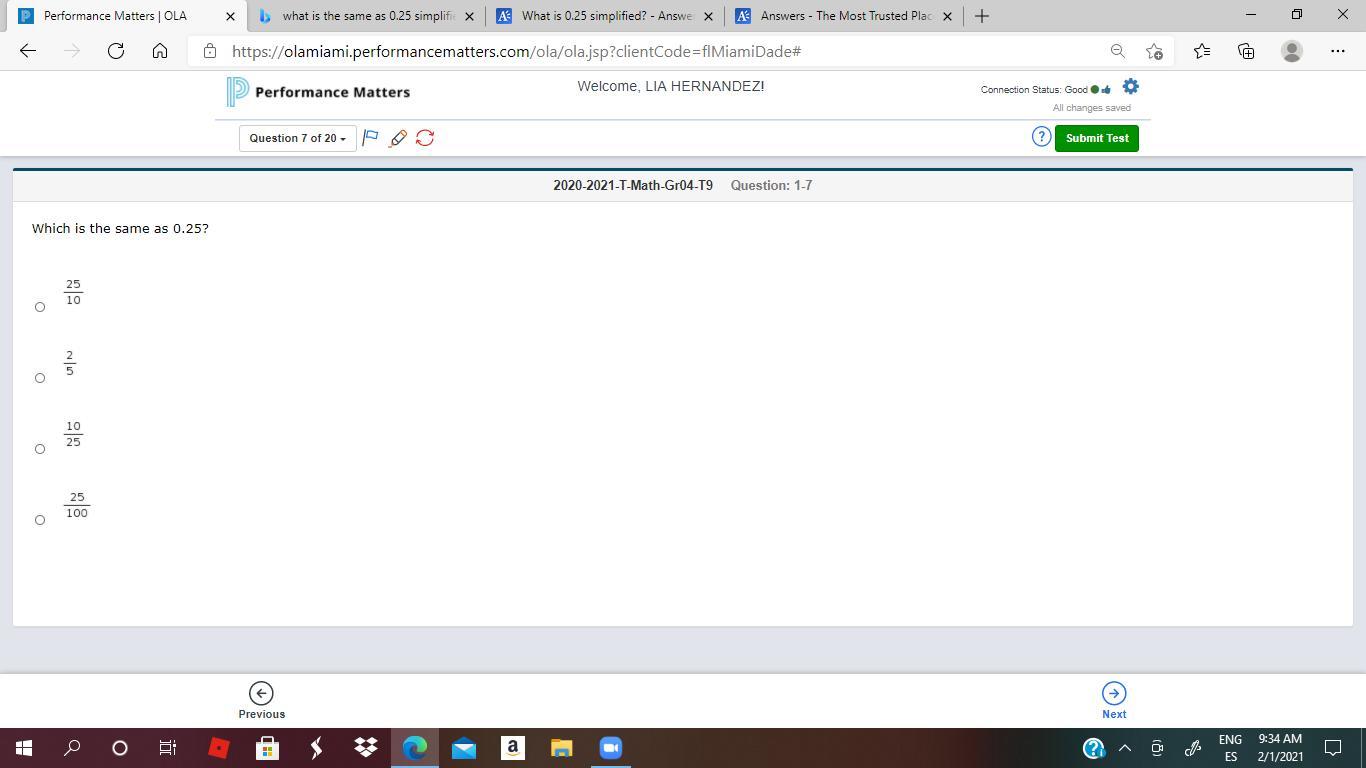Select the answer 25/10

point(40,307)
